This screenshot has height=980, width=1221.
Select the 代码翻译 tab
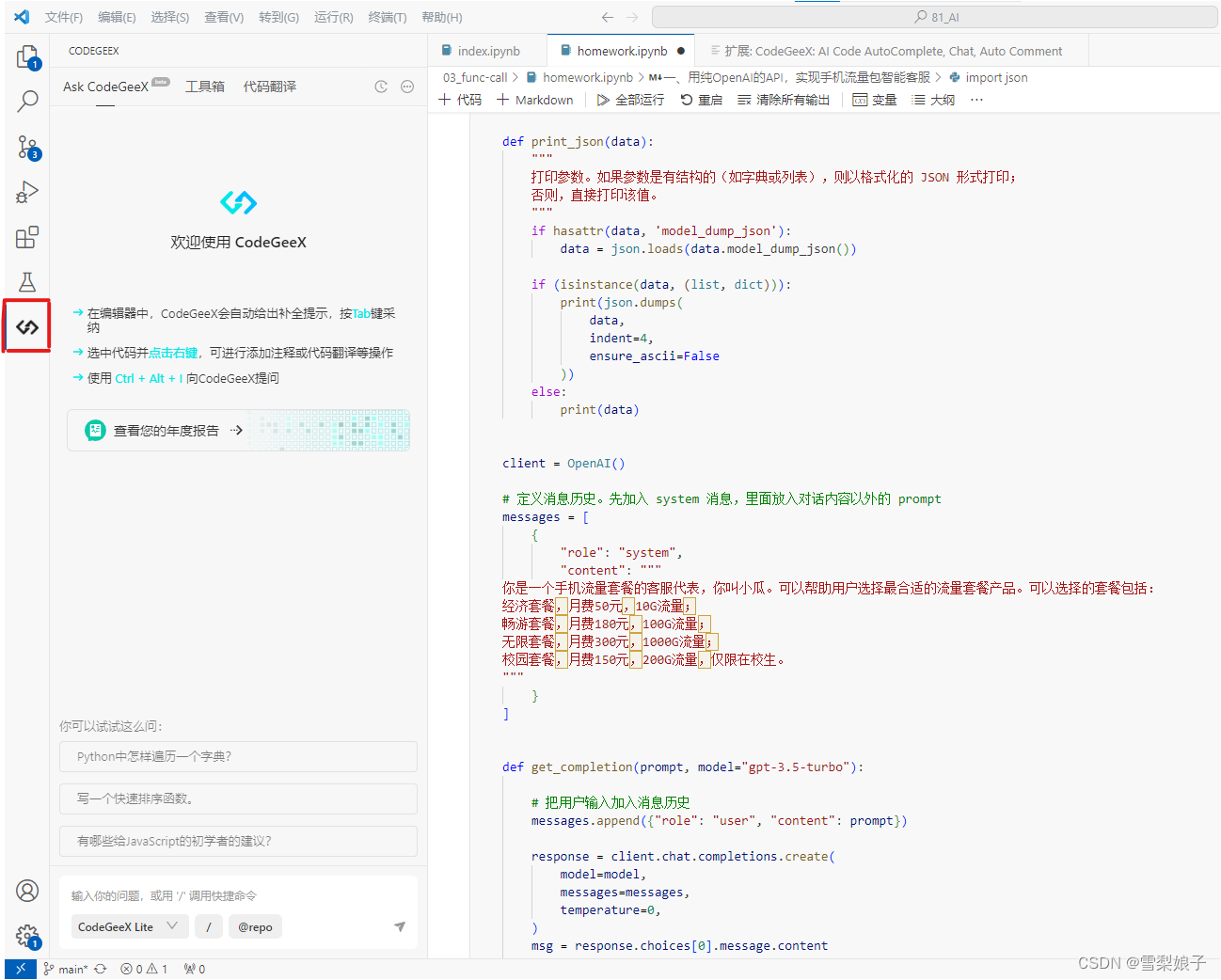click(x=270, y=87)
